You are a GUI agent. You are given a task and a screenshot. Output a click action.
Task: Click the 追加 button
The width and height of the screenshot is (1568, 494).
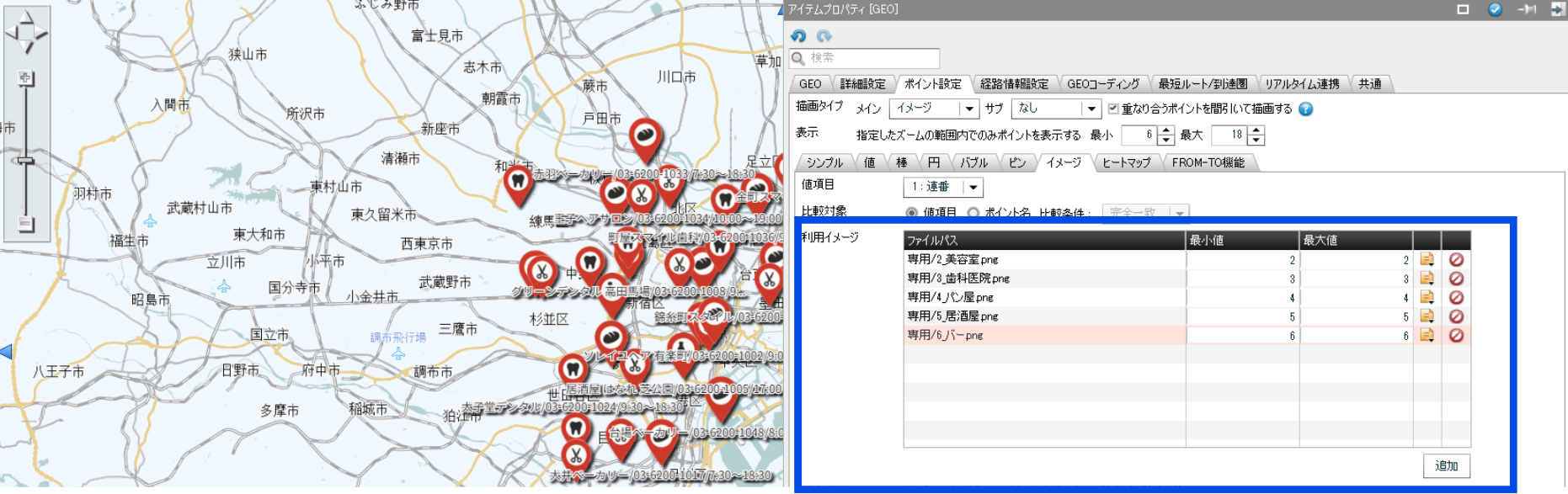(1446, 466)
